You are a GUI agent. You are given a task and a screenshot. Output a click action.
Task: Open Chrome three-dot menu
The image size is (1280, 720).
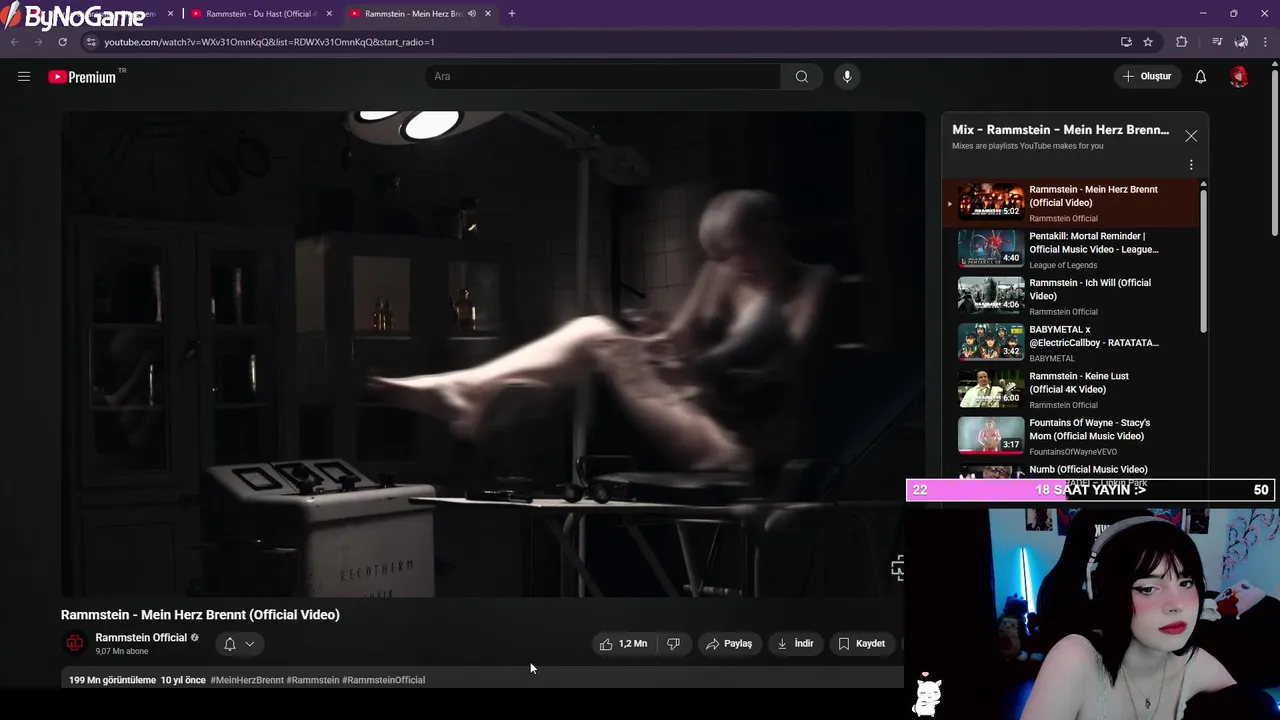pos(1266,42)
